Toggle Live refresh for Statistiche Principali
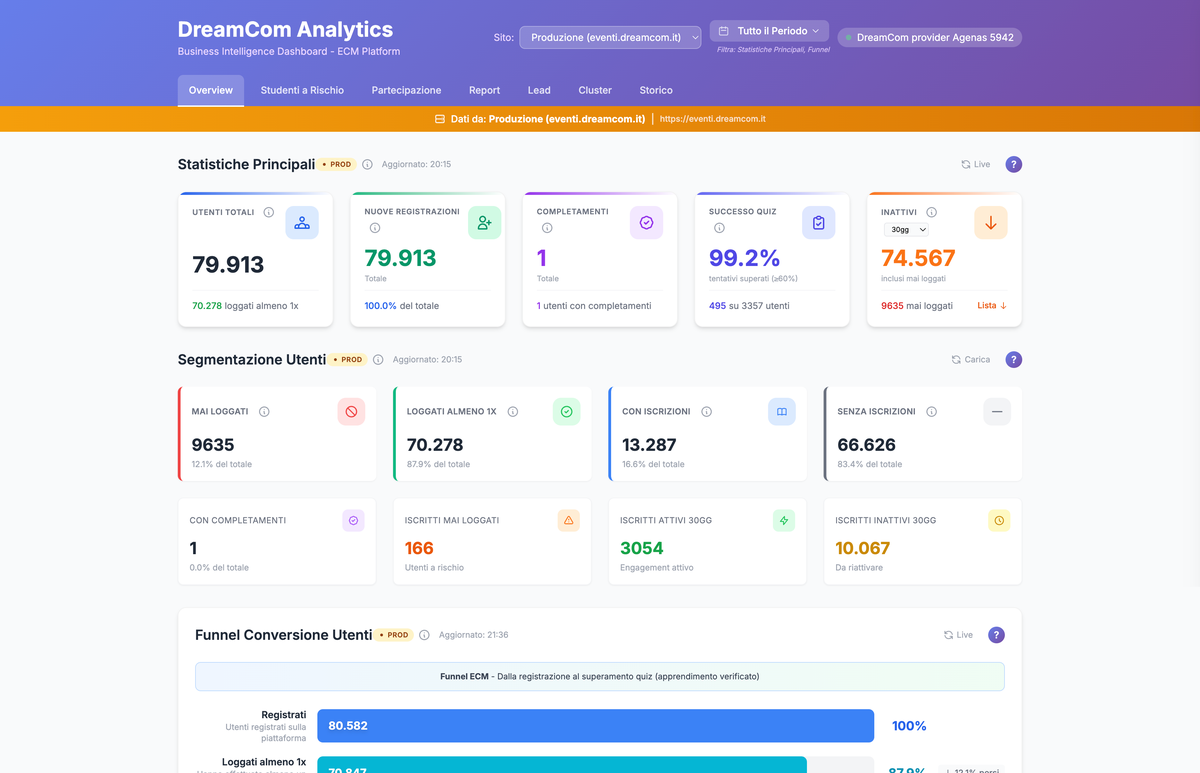This screenshot has height=773, width=1200. coord(974,164)
